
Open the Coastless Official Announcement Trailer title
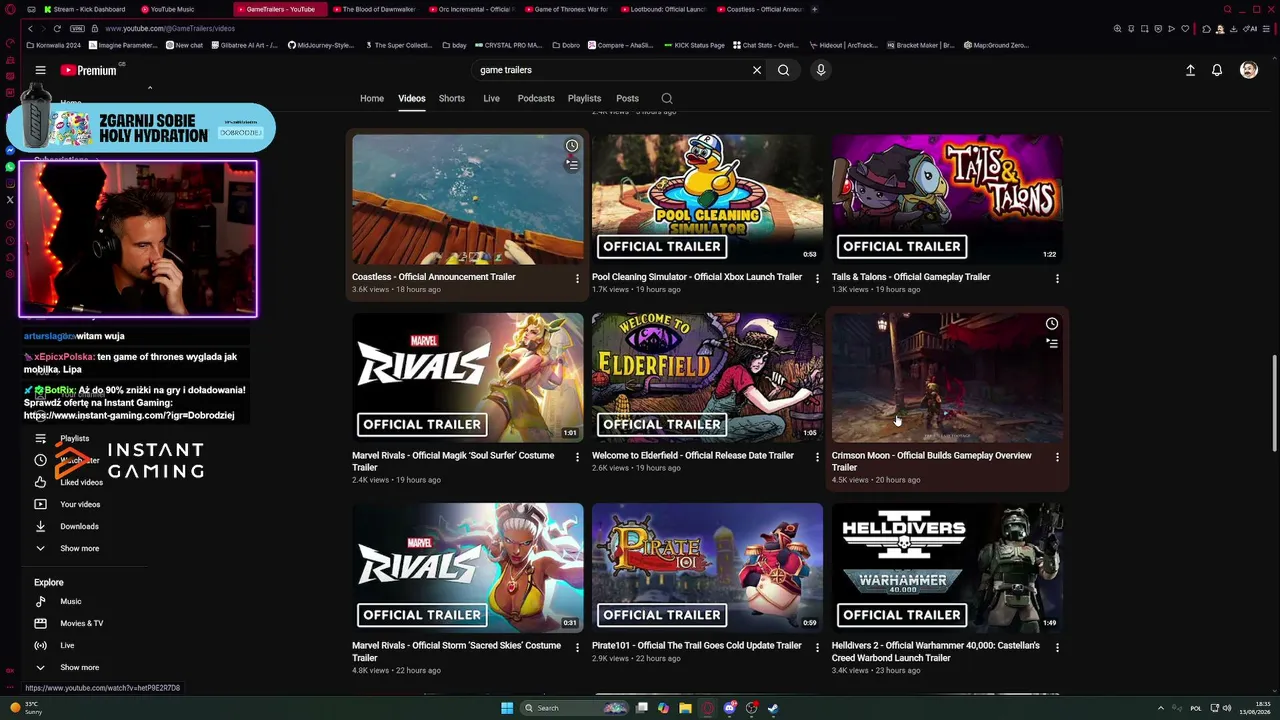point(434,277)
